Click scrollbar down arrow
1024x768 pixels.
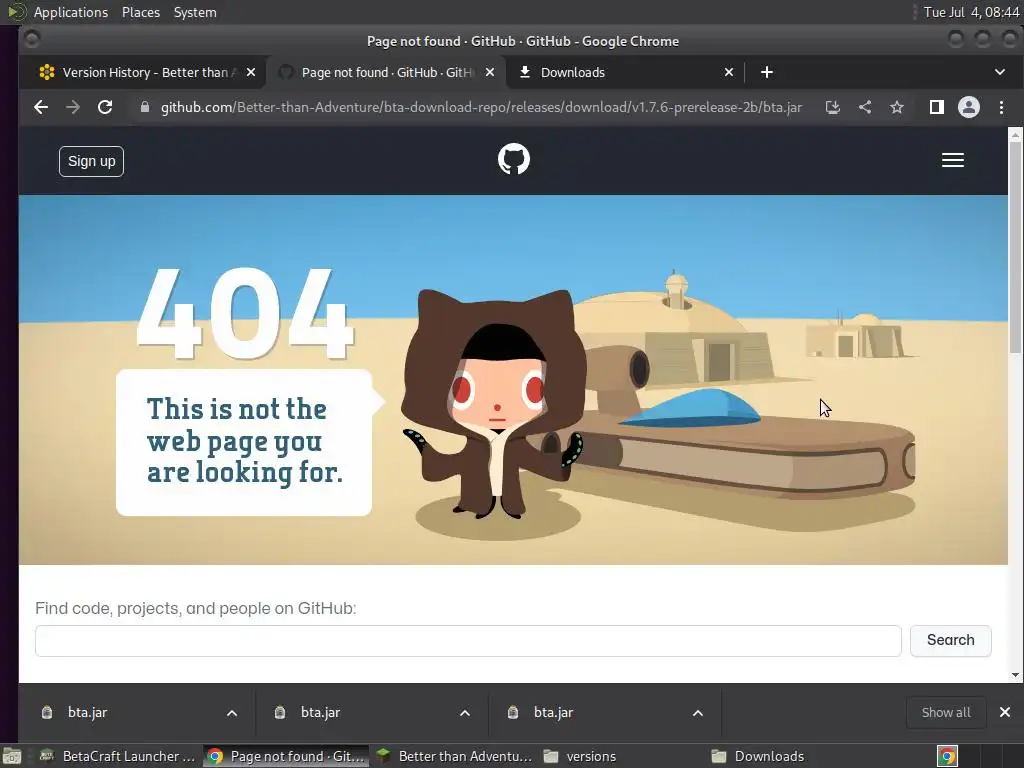point(1015,675)
